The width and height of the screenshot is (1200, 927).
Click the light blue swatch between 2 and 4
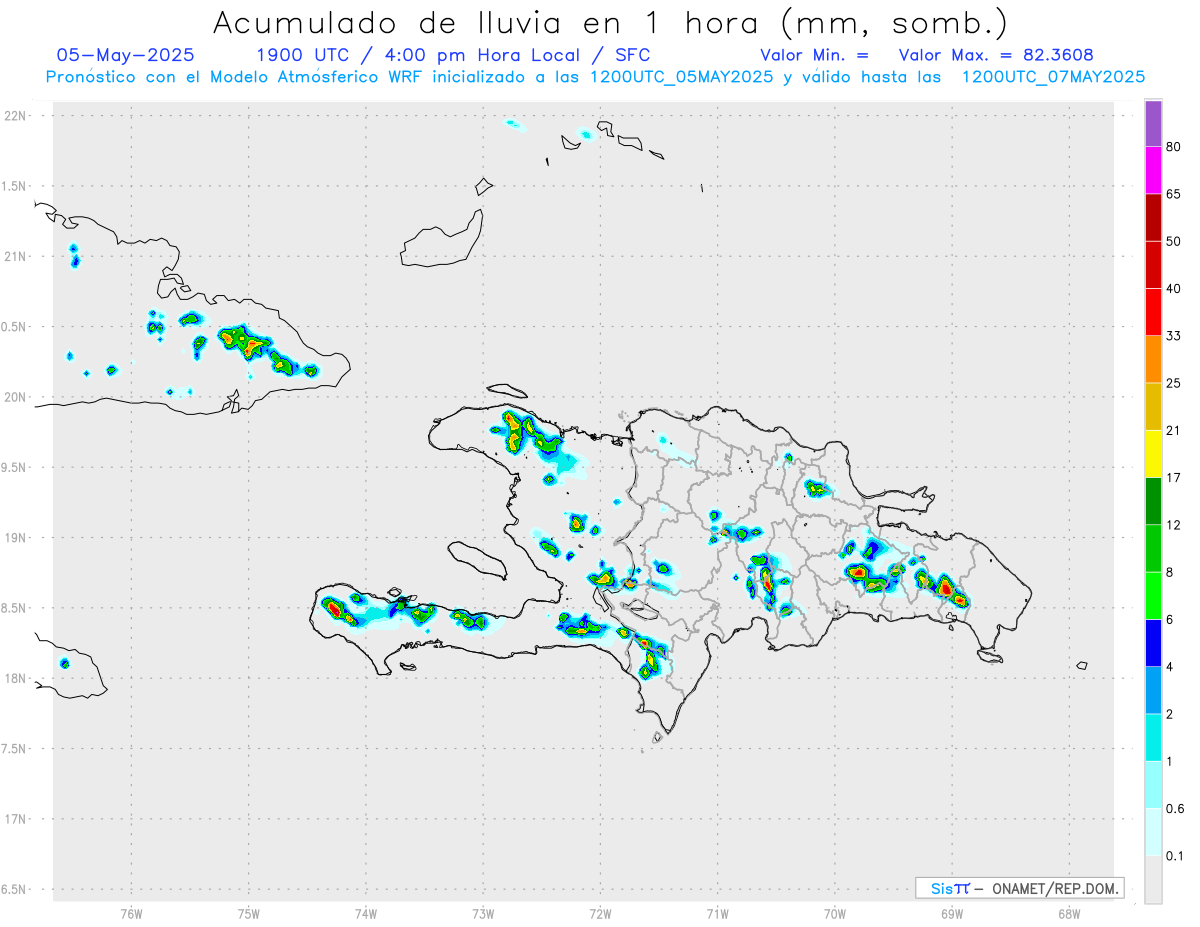coord(1153,690)
